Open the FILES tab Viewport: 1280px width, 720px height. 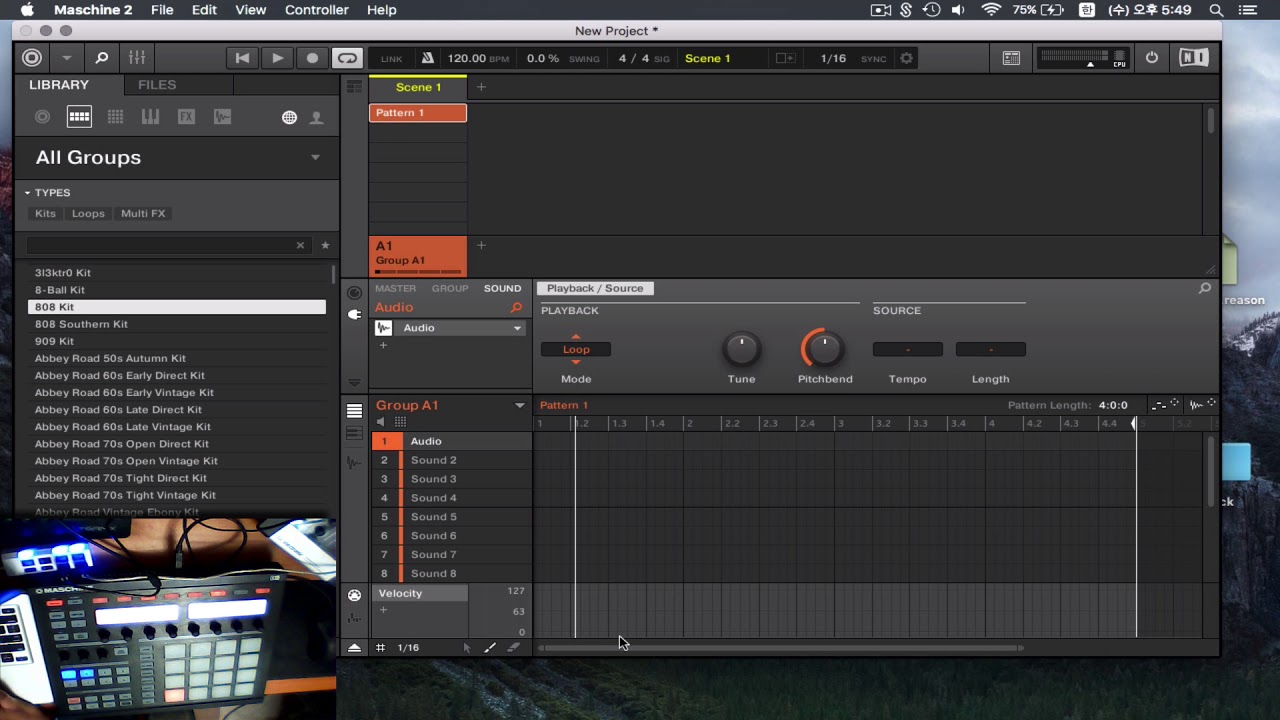click(x=157, y=85)
